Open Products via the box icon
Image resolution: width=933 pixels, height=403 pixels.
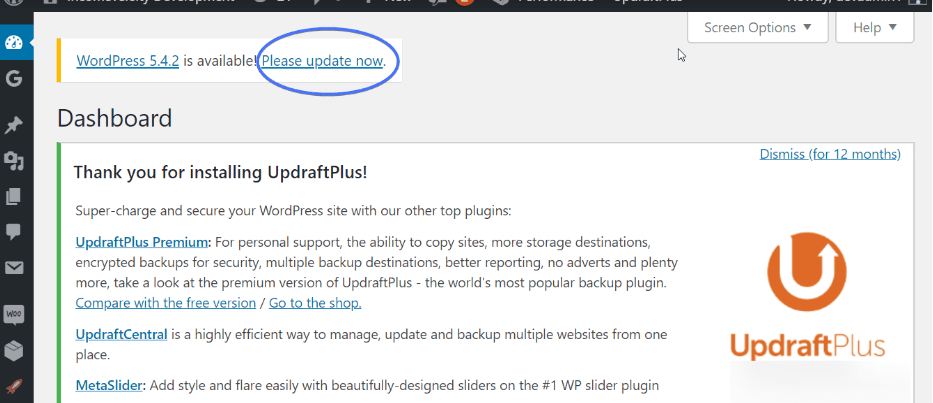(x=13, y=351)
